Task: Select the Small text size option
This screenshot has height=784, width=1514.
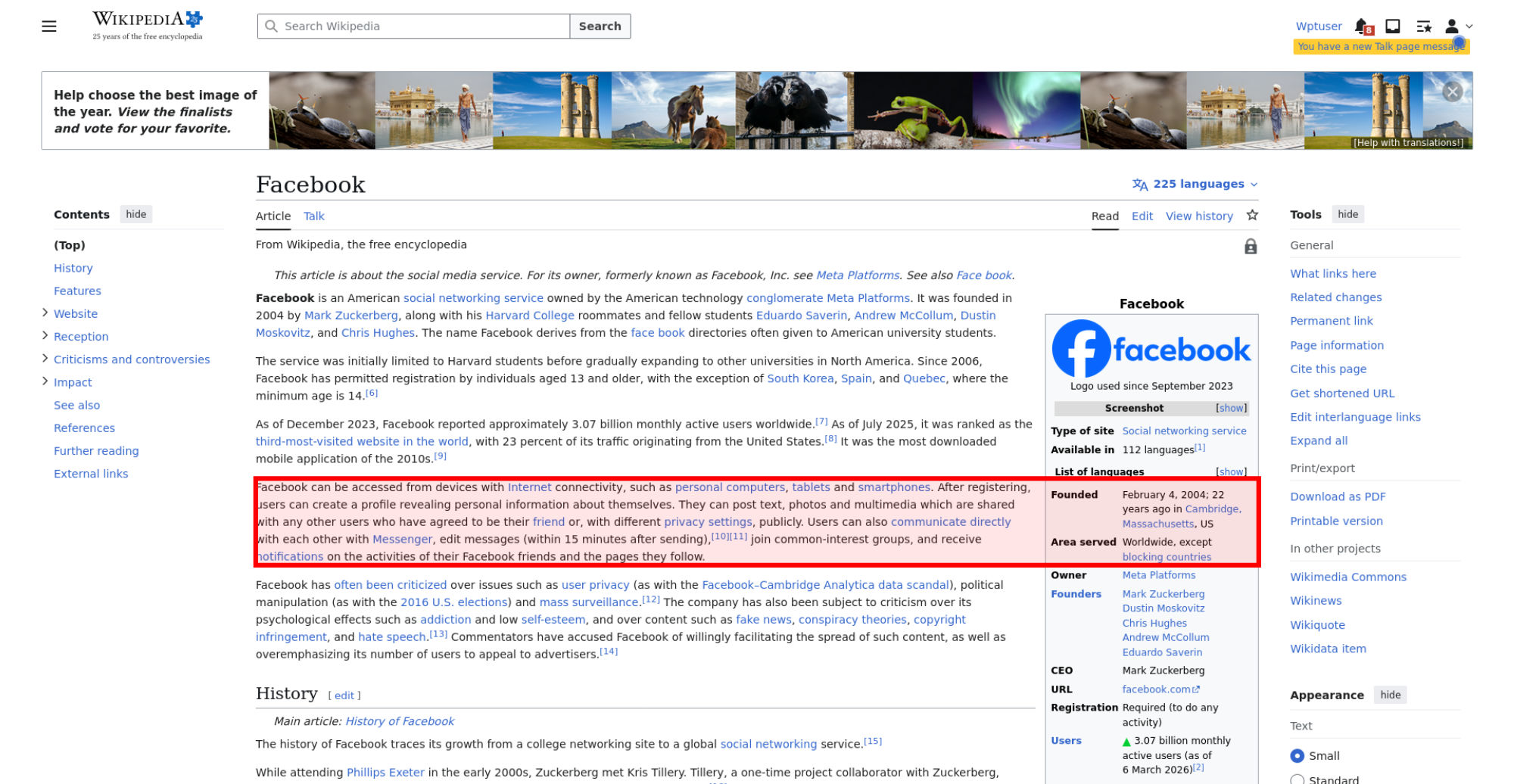Action: [x=1297, y=755]
